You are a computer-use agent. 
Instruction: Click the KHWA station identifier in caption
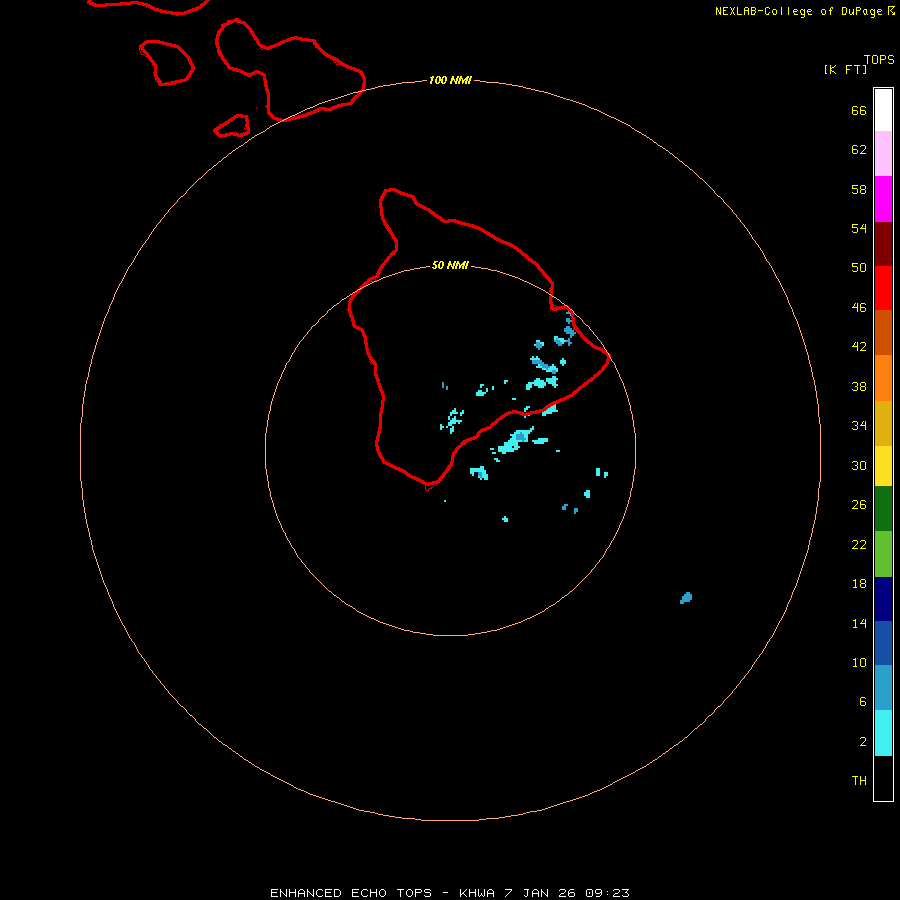click(x=476, y=893)
